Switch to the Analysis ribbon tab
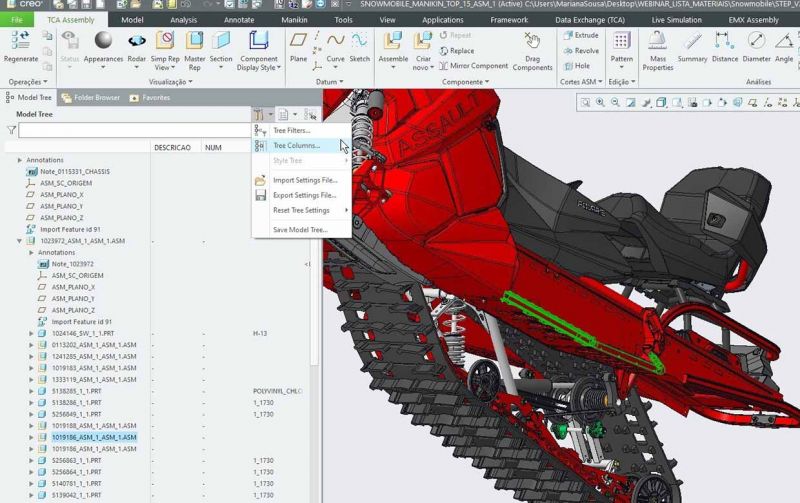This screenshot has width=800, height=503. tap(183, 20)
